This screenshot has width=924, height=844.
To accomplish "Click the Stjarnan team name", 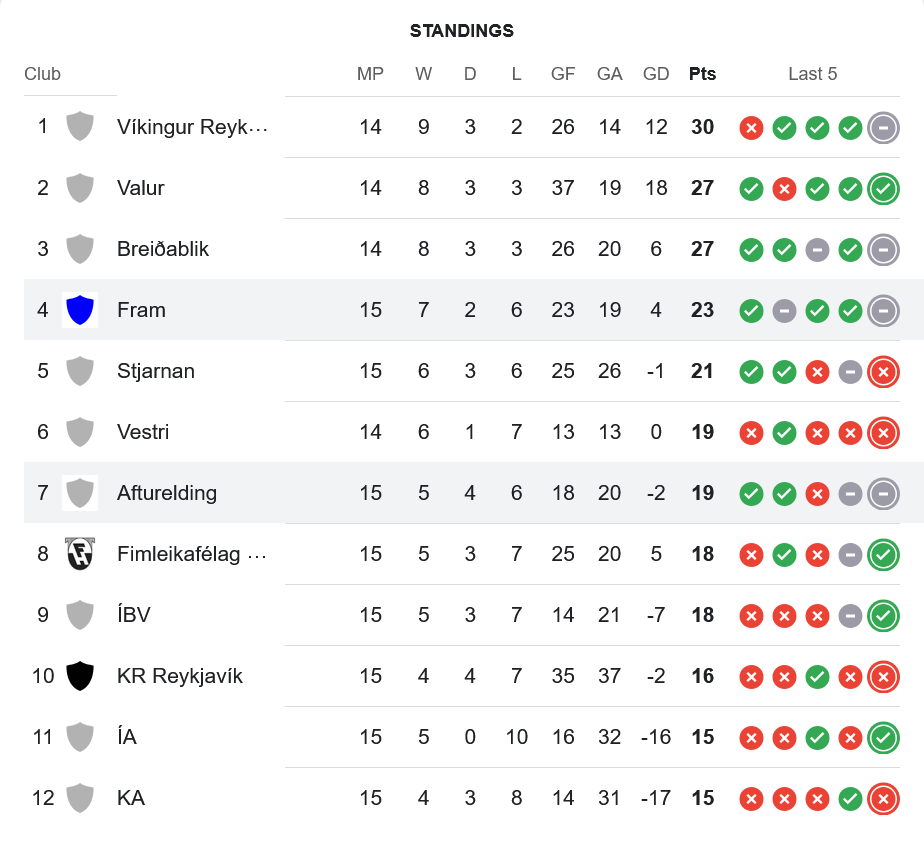I will 156,371.
